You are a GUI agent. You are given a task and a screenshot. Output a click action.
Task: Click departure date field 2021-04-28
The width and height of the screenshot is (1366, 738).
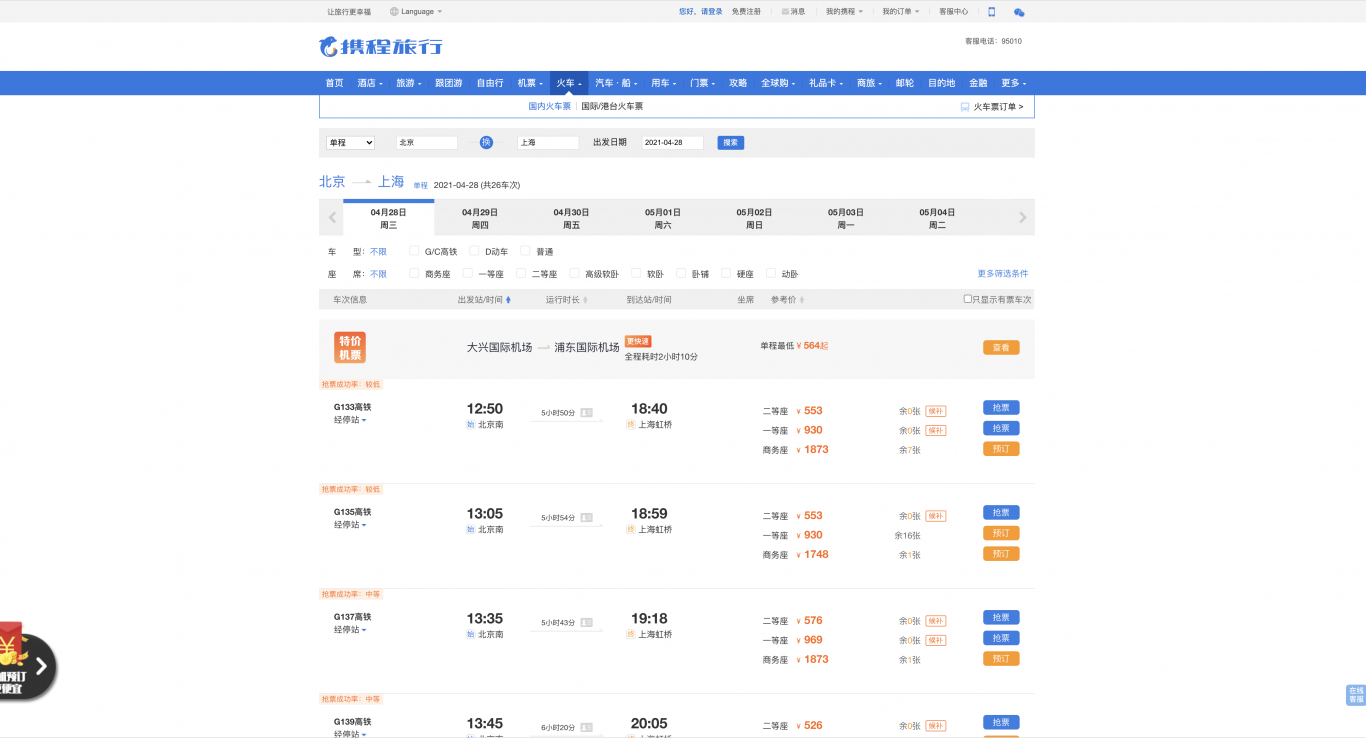pos(673,143)
